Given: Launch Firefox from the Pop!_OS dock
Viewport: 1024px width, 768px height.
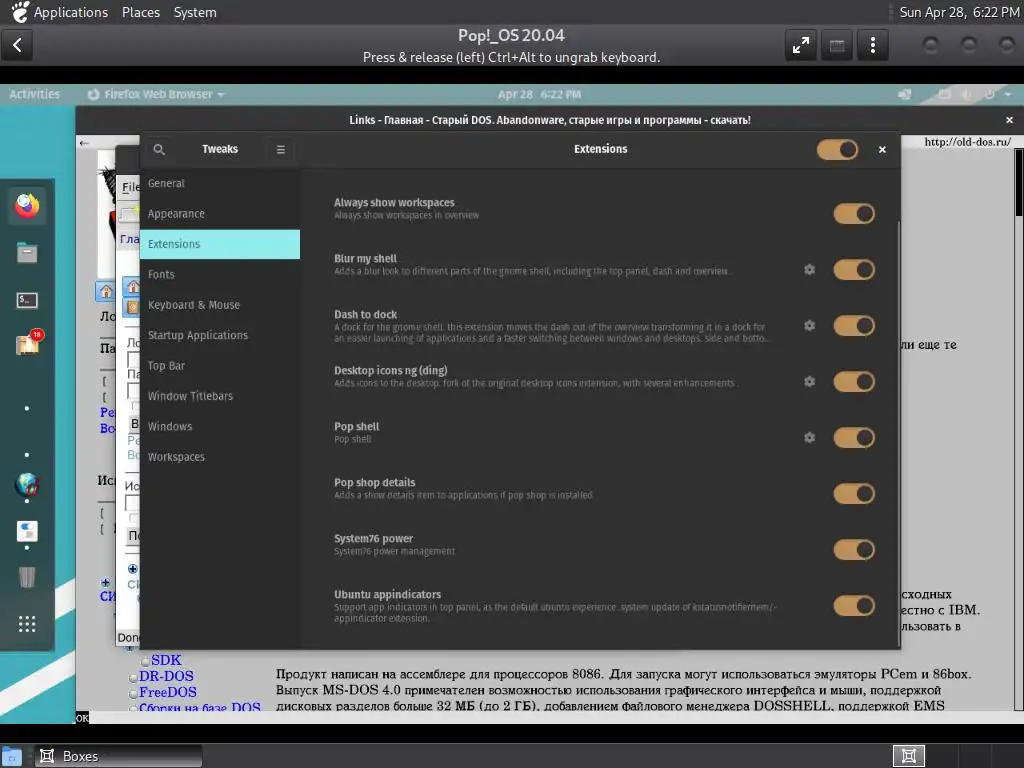Looking at the screenshot, I should (27, 206).
